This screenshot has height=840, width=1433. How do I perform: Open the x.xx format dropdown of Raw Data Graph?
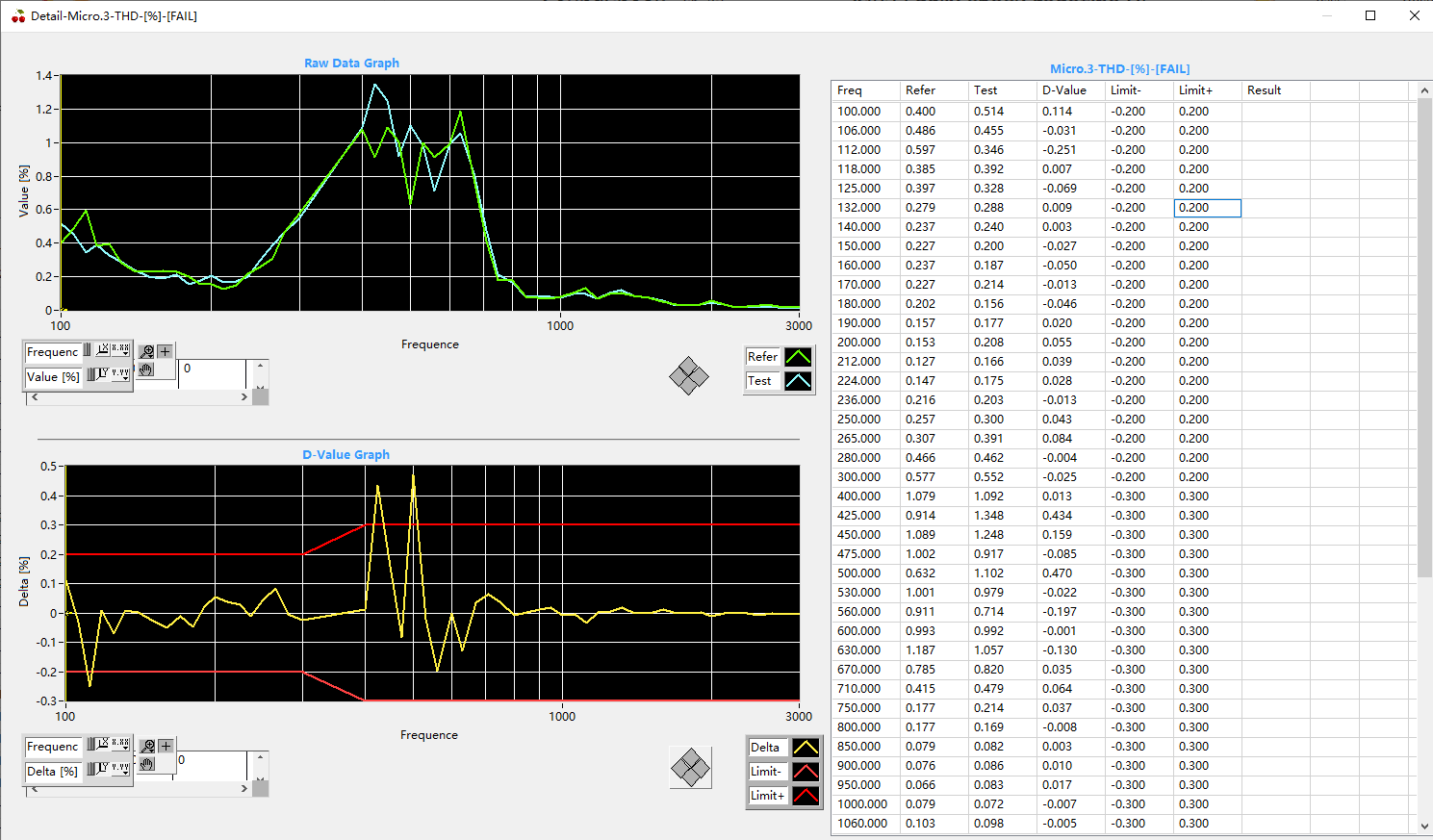coord(120,350)
